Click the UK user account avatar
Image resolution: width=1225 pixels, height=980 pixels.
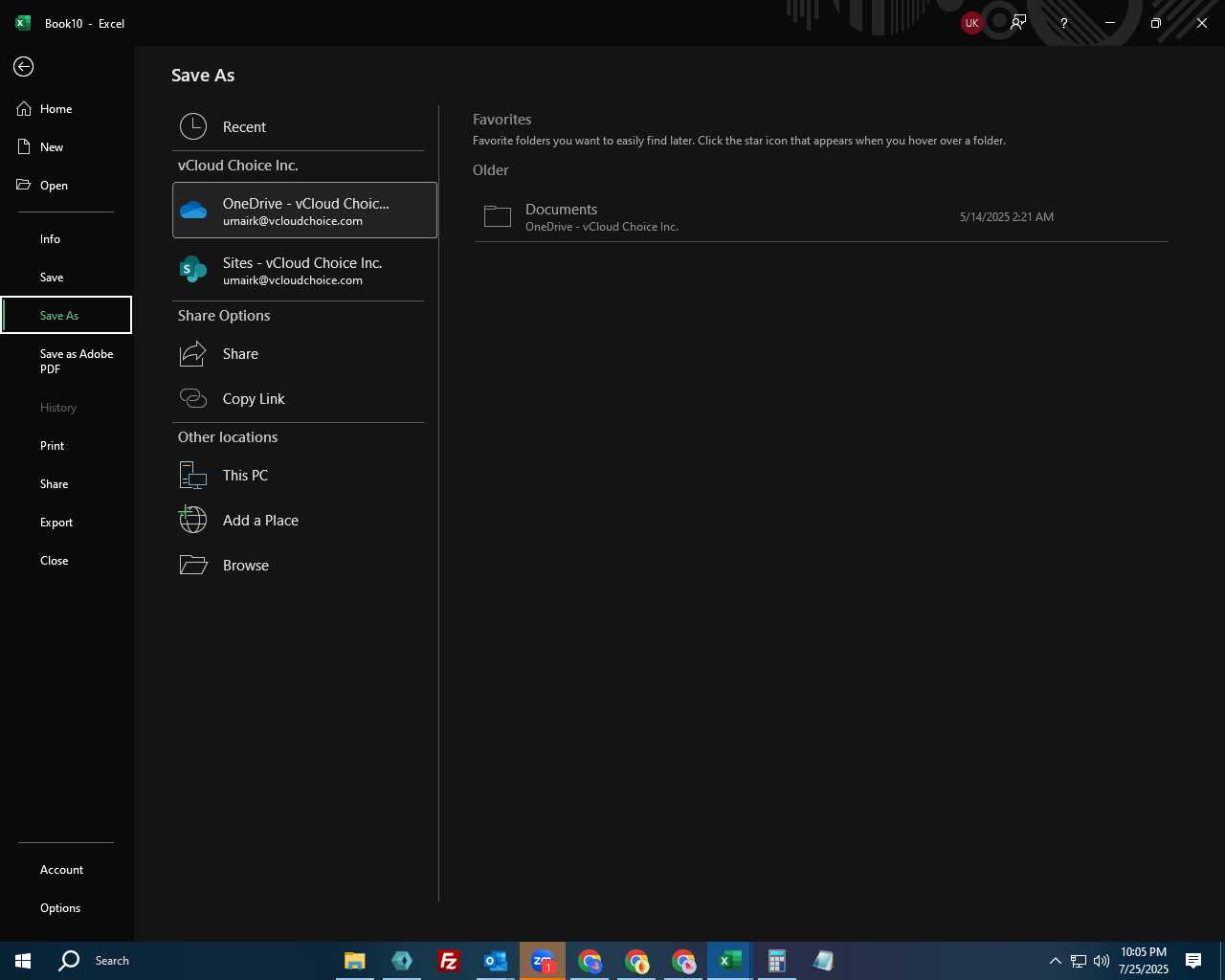point(972,23)
